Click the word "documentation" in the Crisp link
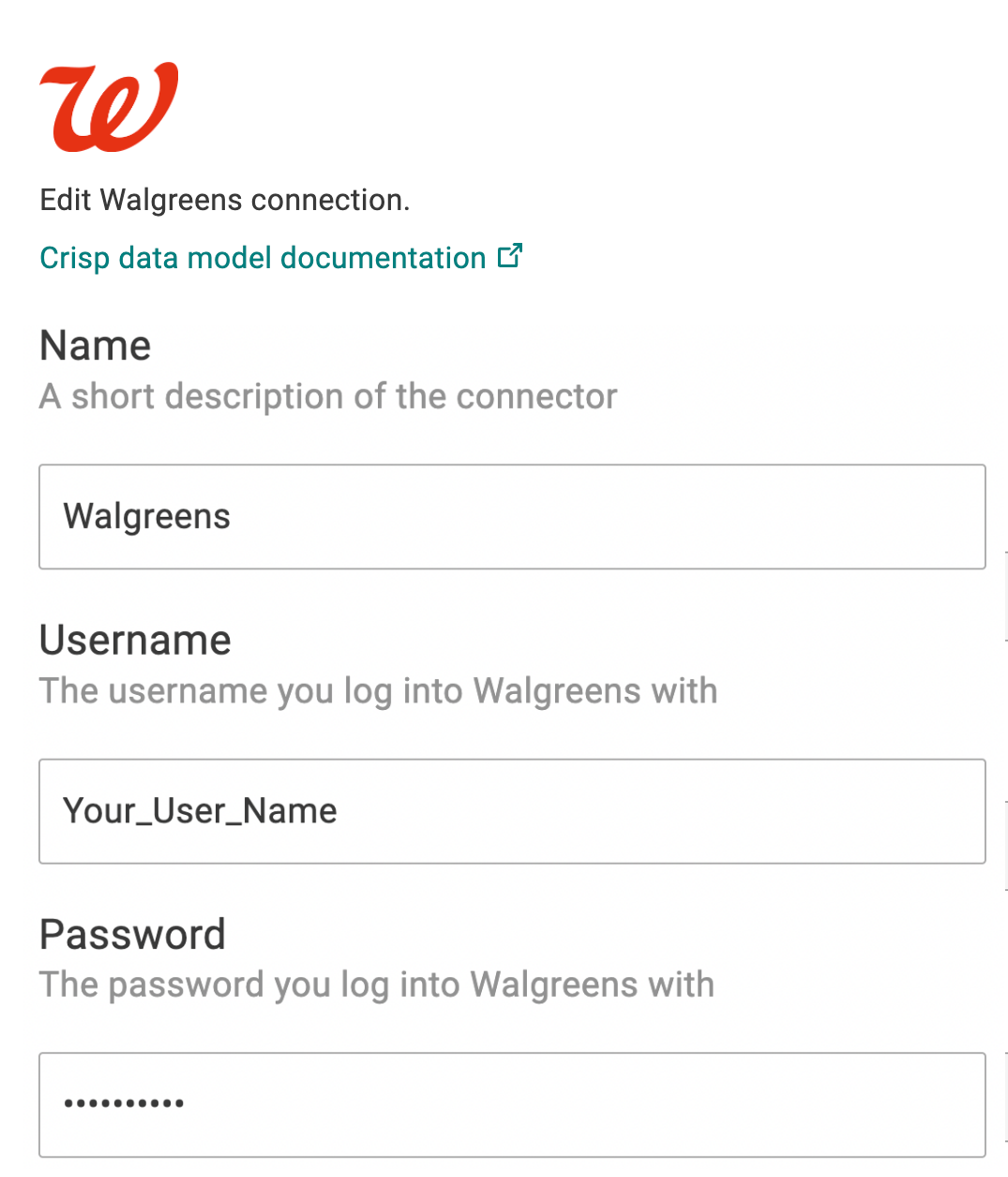This screenshot has height=1177, width=1008. tap(383, 258)
